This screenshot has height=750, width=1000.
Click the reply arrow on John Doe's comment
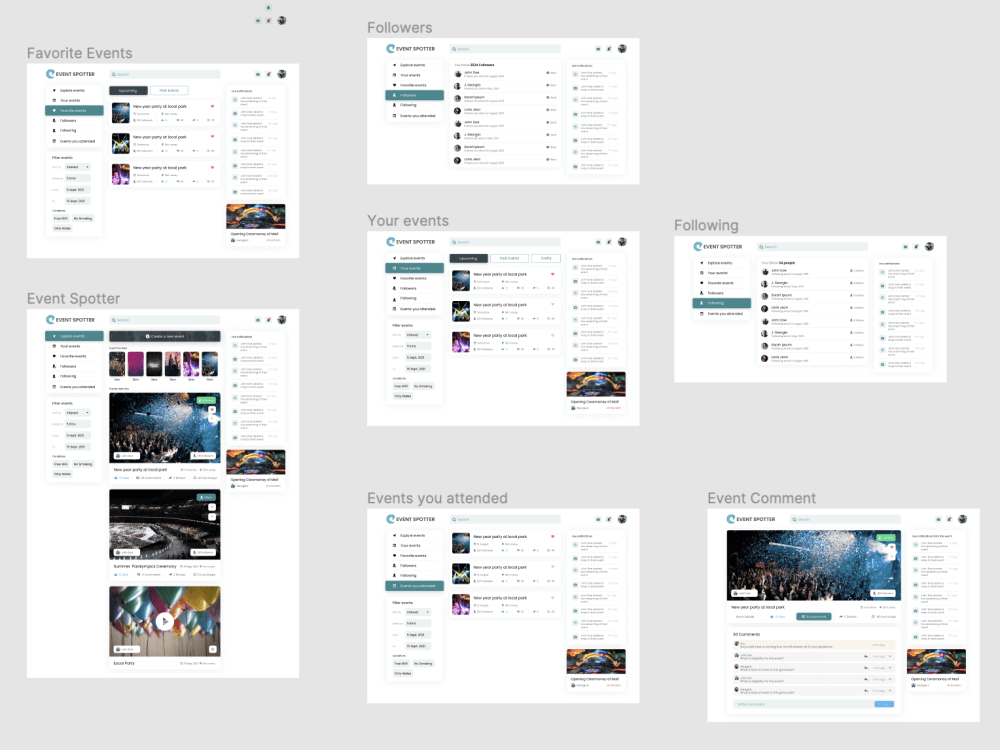(x=867, y=656)
